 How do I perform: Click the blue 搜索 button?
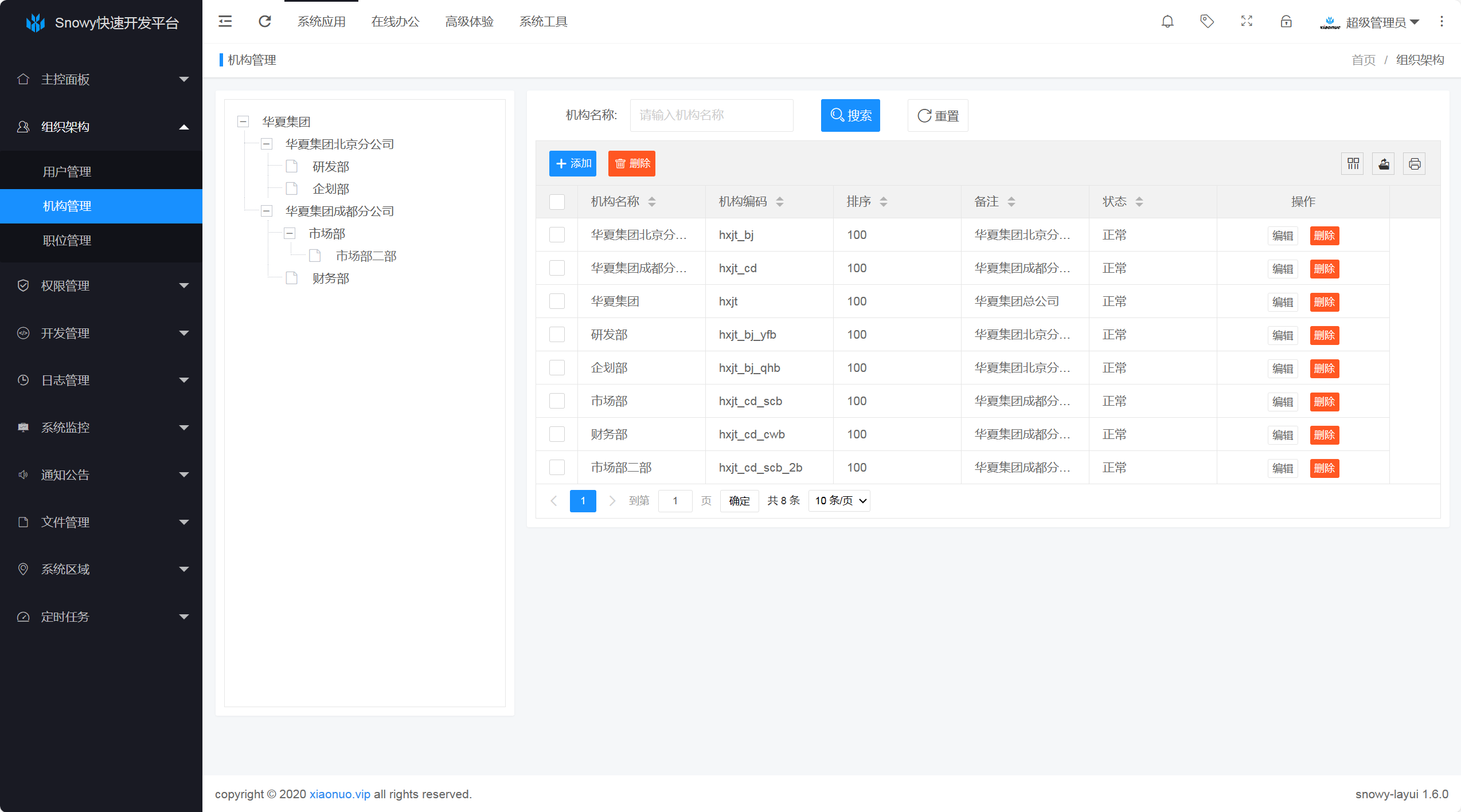(850, 116)
